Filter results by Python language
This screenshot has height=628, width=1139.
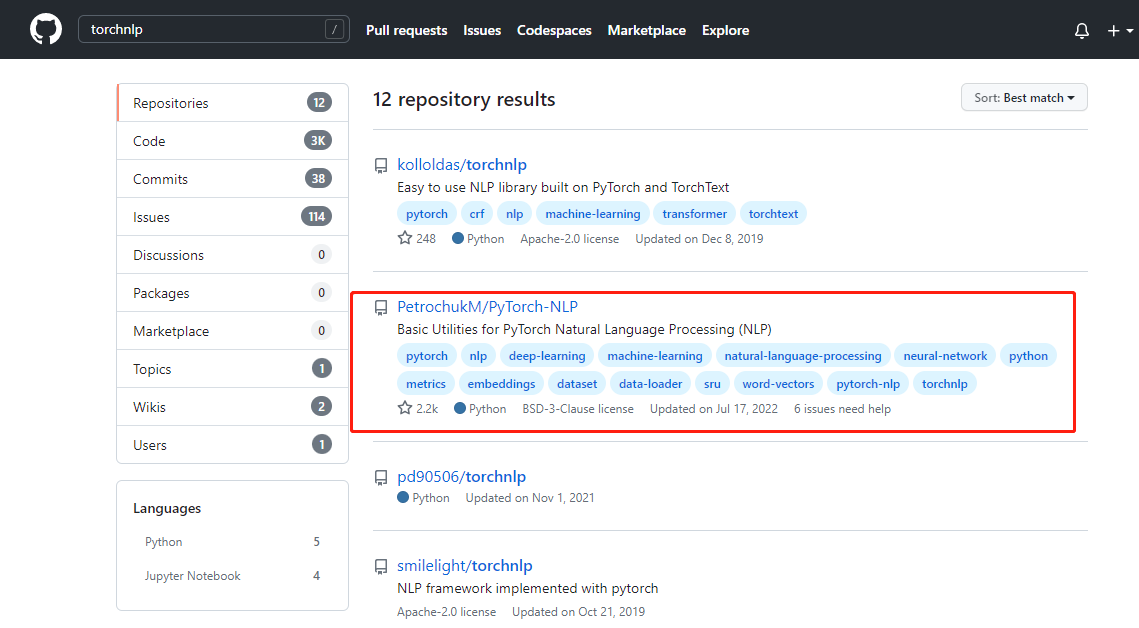(232, 542)
